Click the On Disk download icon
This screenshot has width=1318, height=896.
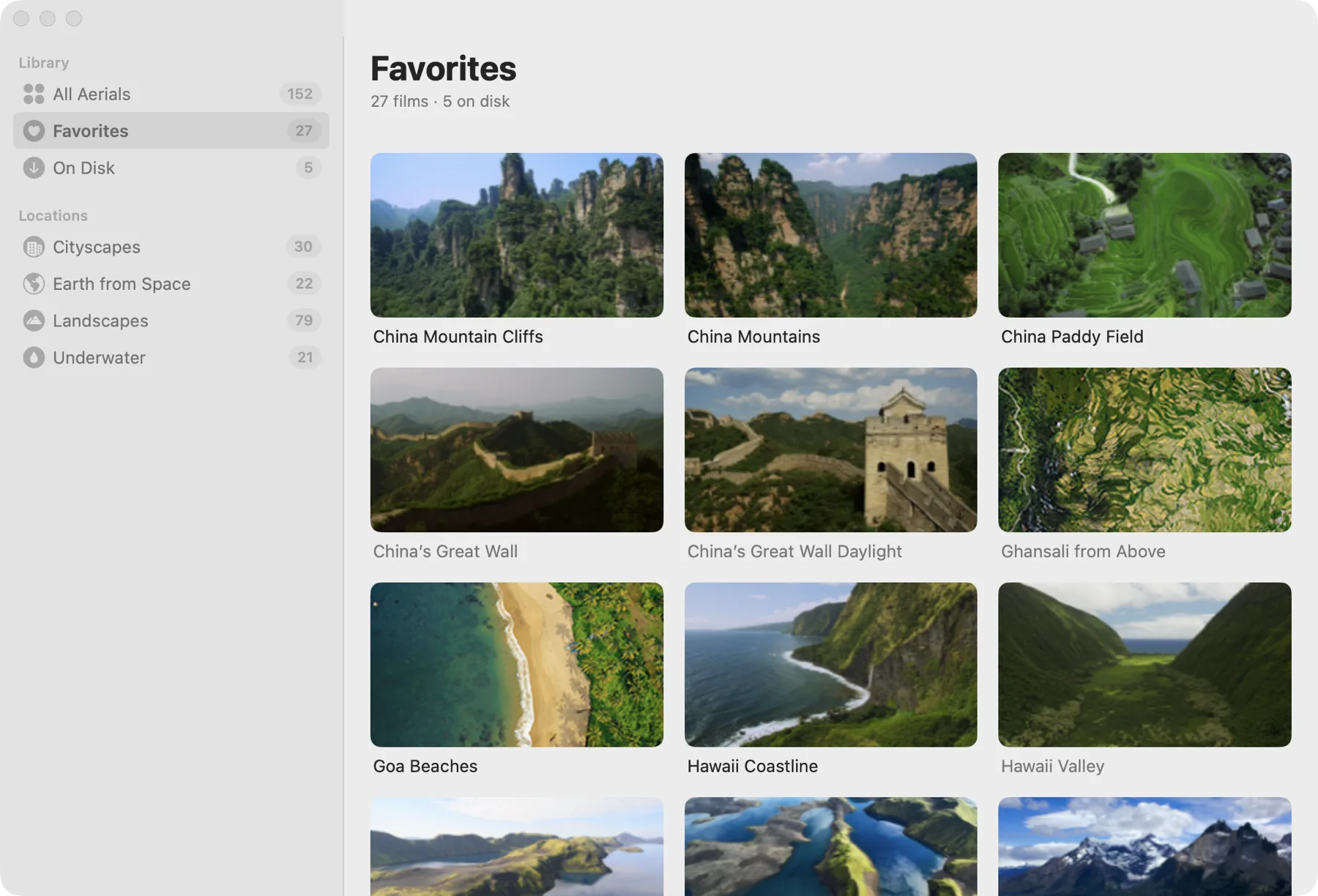34,168
